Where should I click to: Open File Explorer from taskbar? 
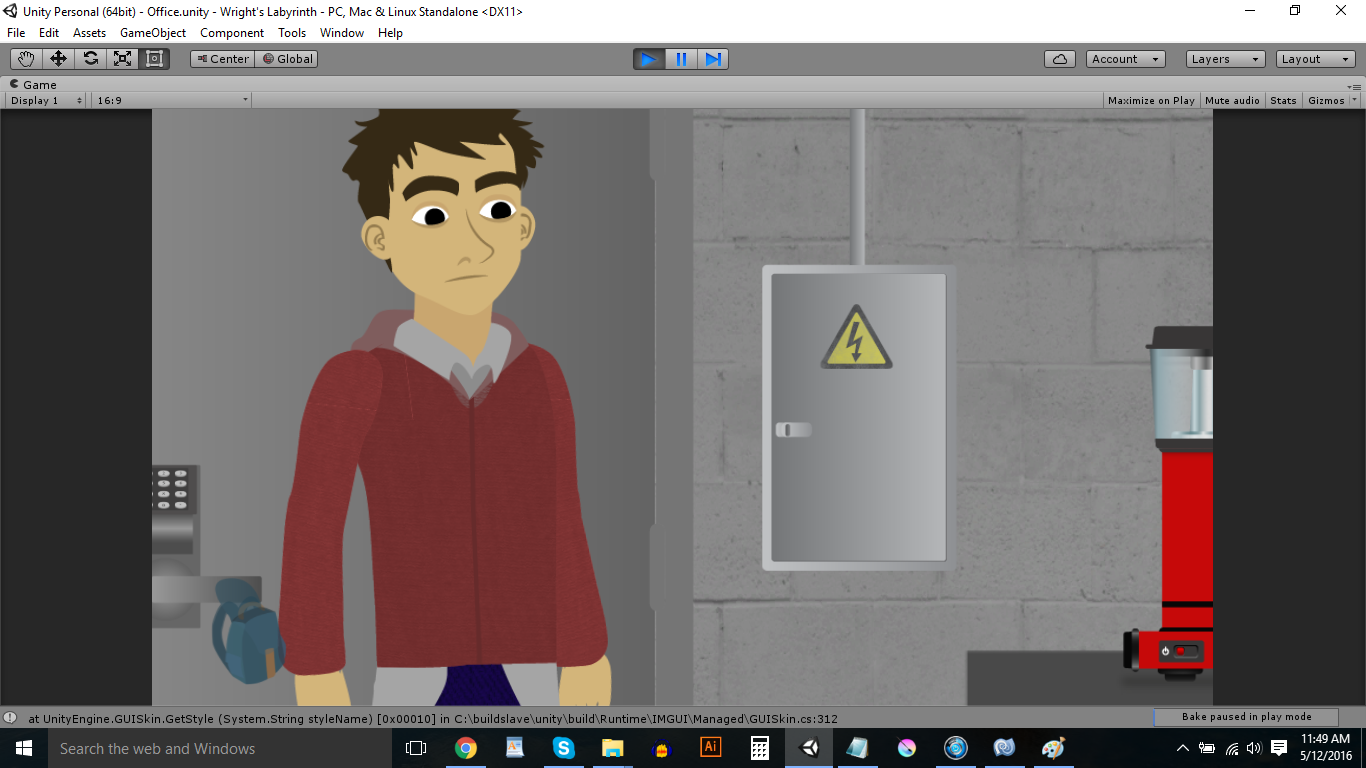[612, 748]
